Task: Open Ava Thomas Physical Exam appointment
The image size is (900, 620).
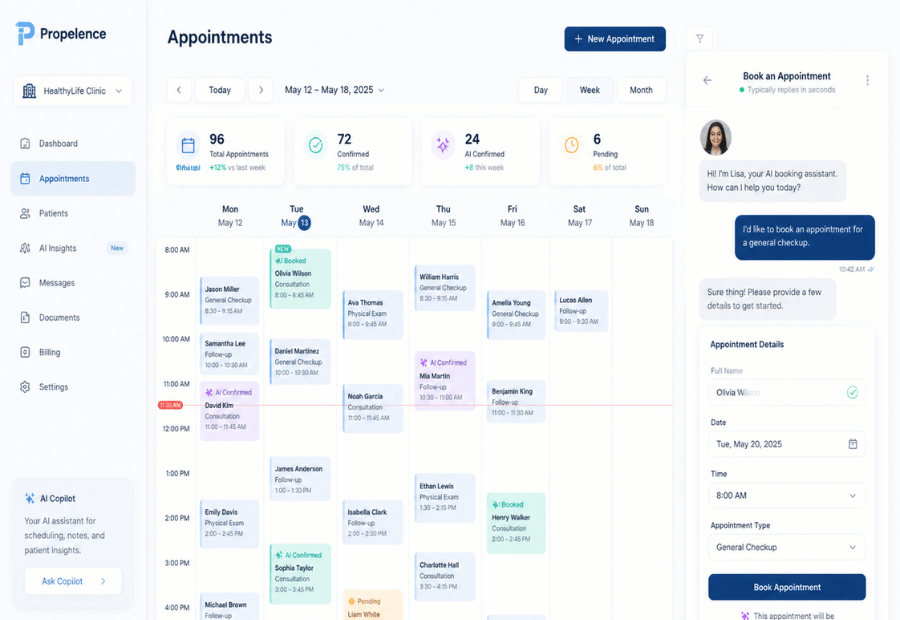Action: click(372, 313)
